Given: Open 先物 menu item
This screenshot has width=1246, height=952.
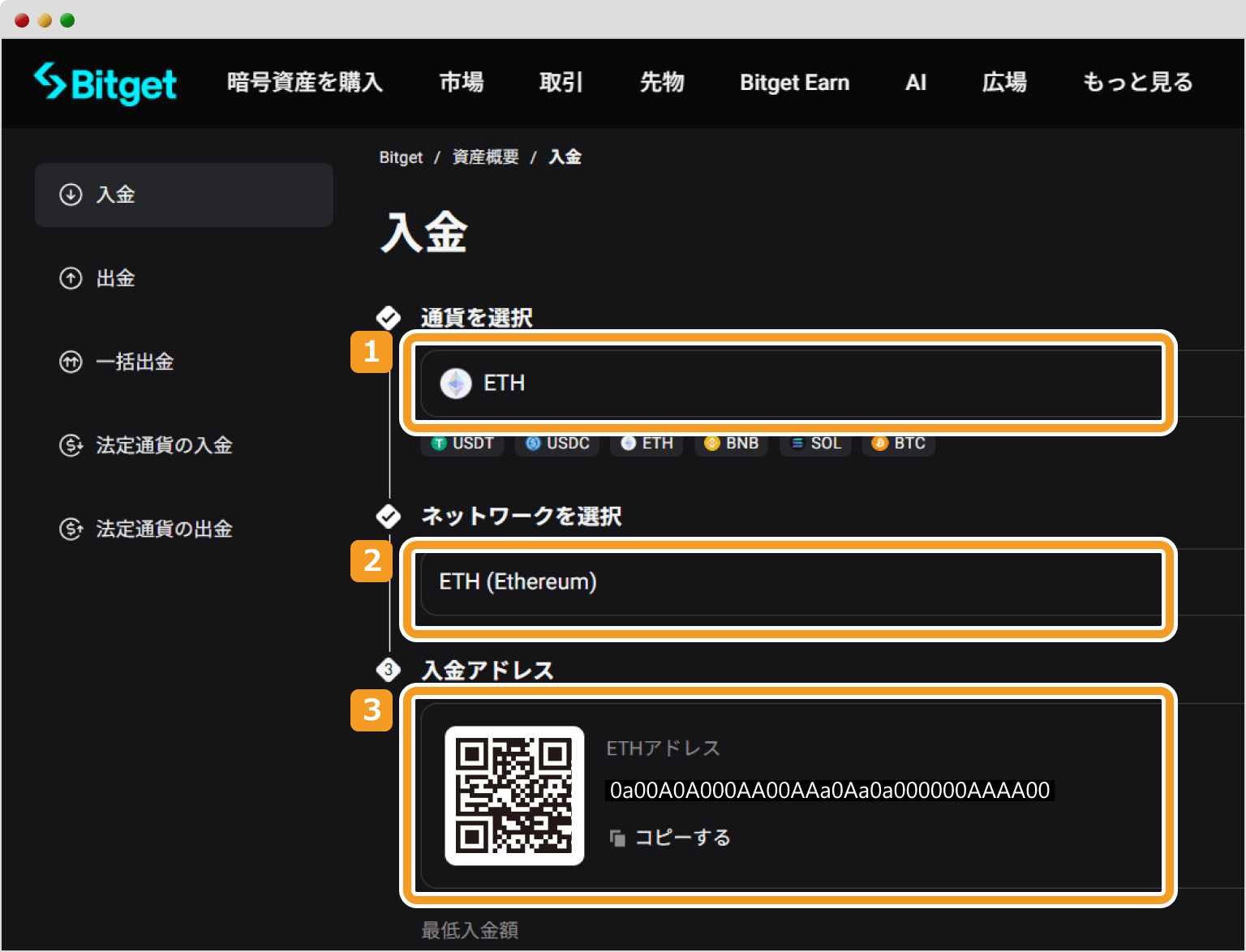Looking at the screenshot, I should coord(662,83).
